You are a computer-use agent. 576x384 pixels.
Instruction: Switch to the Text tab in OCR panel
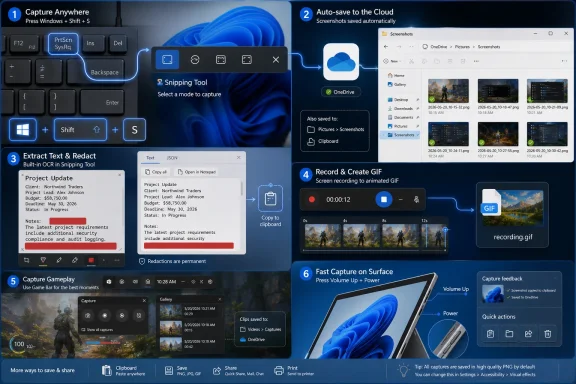[x=151, y=158]
